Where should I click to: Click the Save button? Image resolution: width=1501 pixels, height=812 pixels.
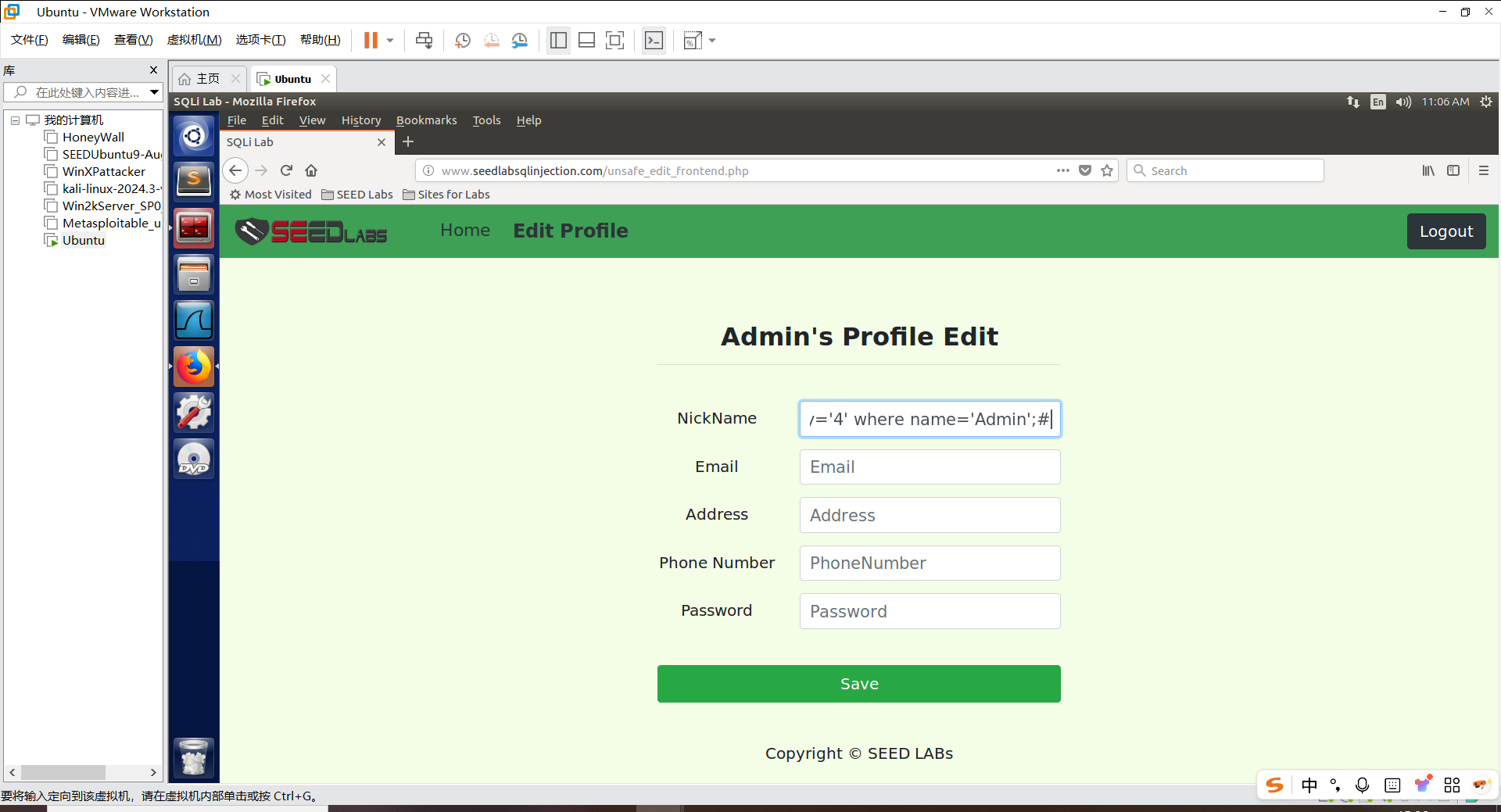pos(859,684)
